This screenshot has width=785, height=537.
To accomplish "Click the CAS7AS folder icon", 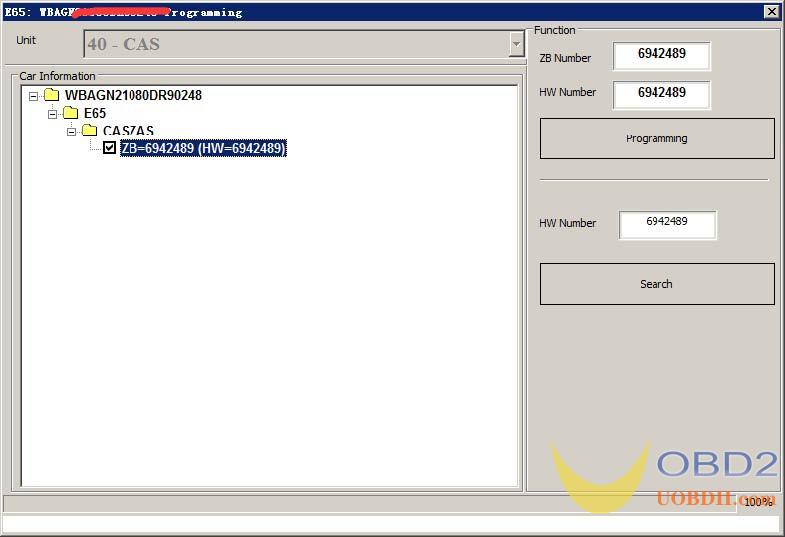I will [89, 131].
